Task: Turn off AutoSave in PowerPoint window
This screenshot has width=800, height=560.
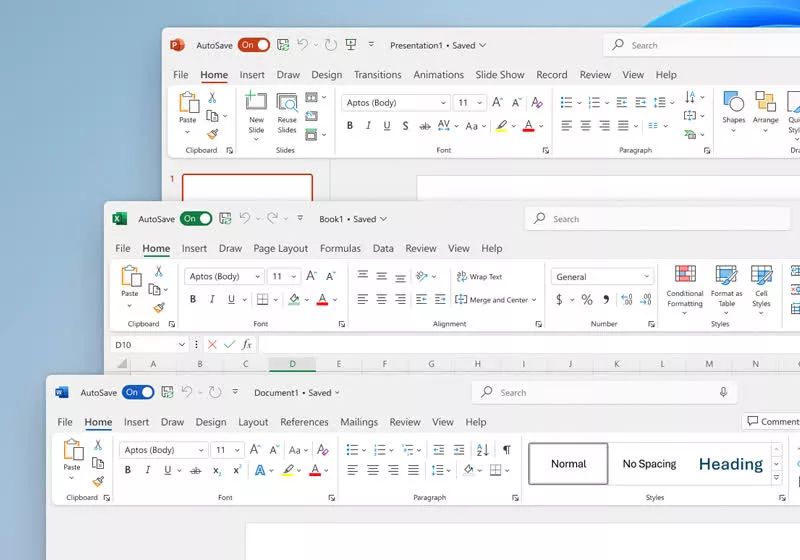Action: point(254,45)
